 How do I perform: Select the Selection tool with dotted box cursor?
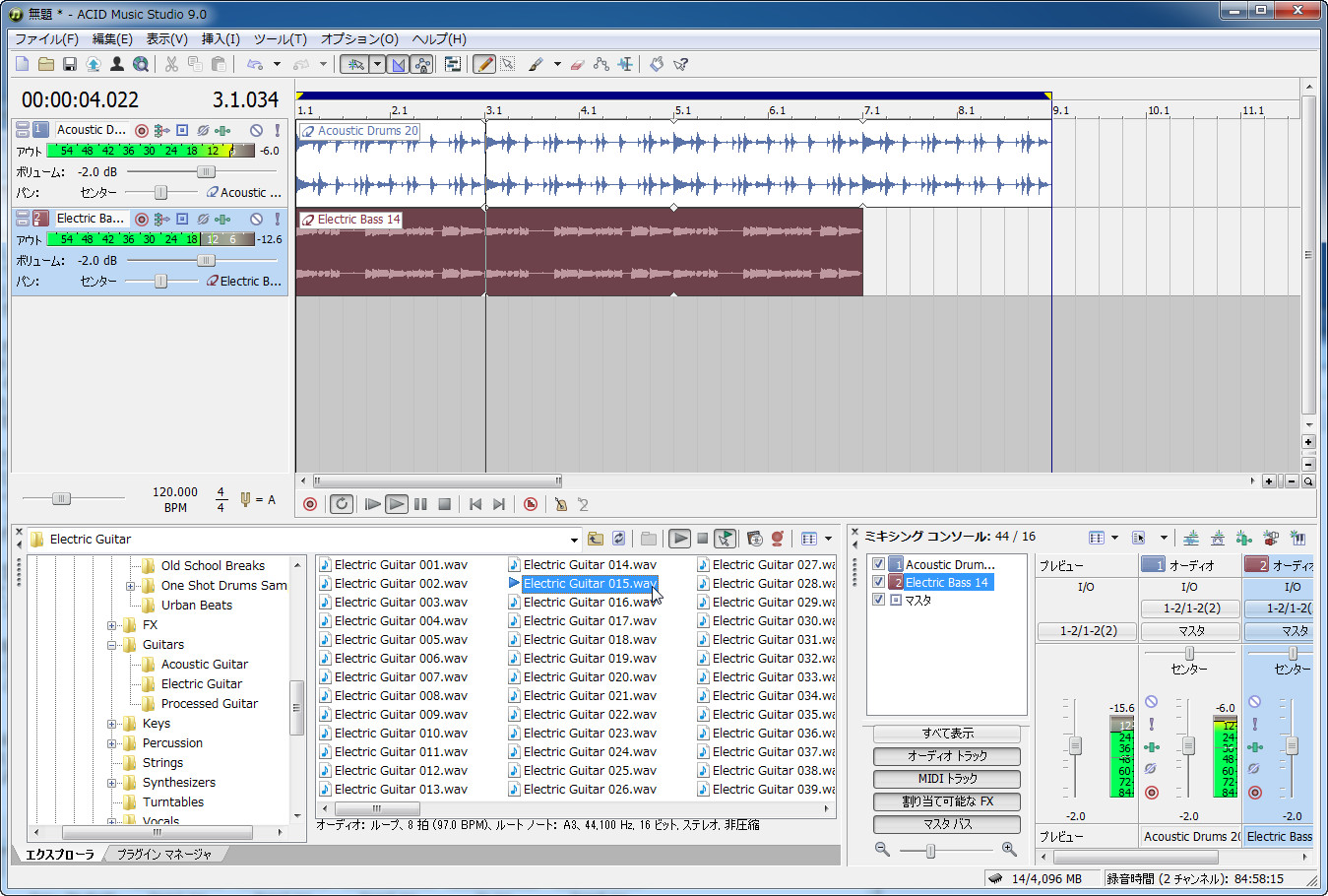coord(508,64)
